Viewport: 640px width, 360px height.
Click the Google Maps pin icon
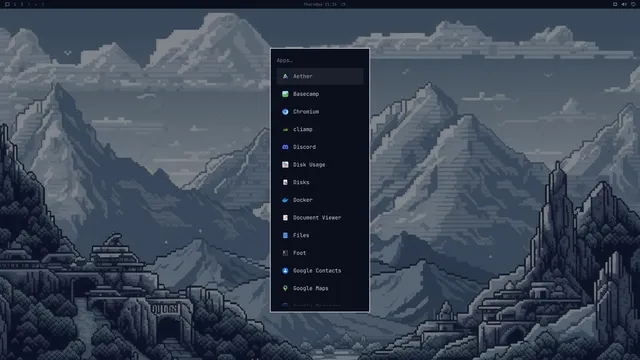tap(285, 288)
